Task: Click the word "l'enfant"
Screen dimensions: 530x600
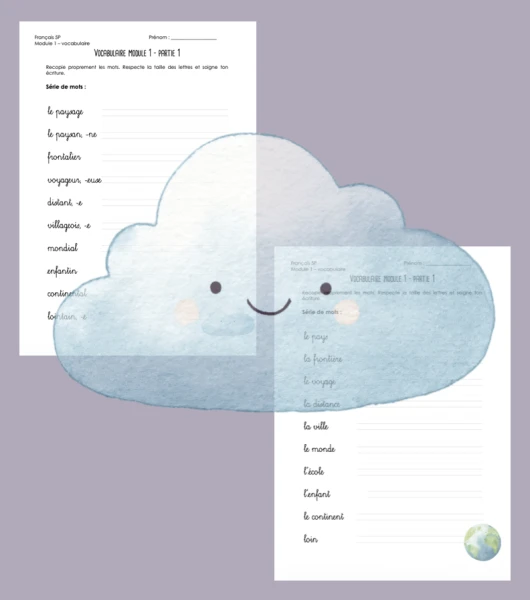Action: coord(316,494)
